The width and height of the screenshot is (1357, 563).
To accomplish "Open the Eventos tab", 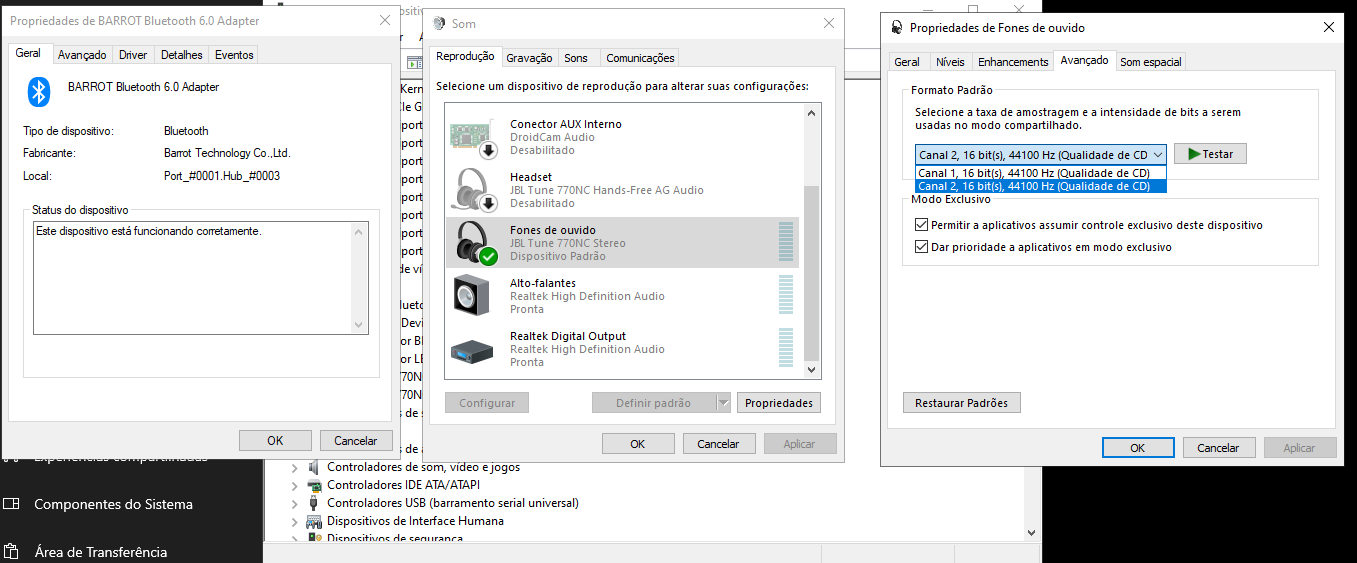I will pos(234,55).
